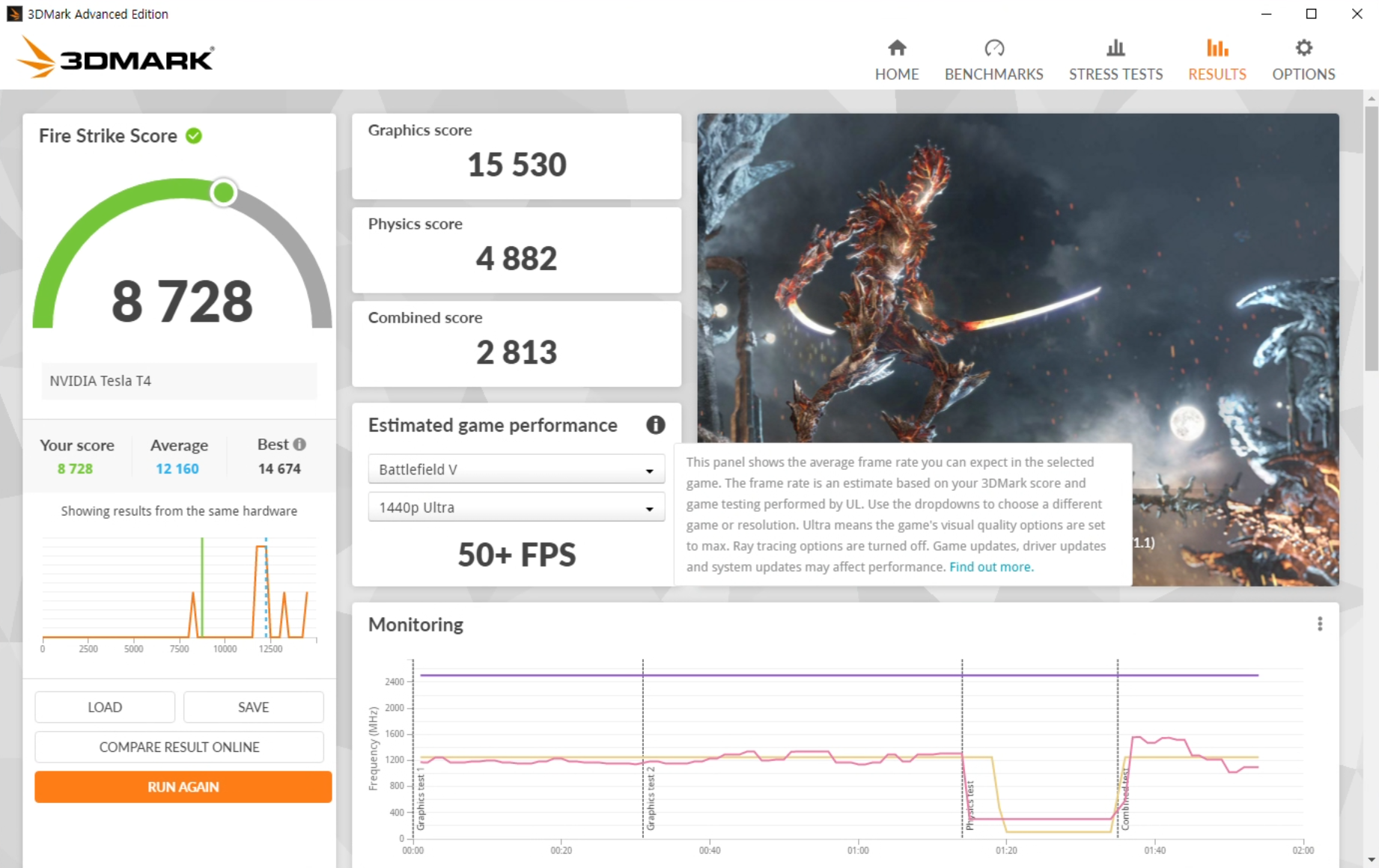Click the 3DMark logo

tap(116, 58)
